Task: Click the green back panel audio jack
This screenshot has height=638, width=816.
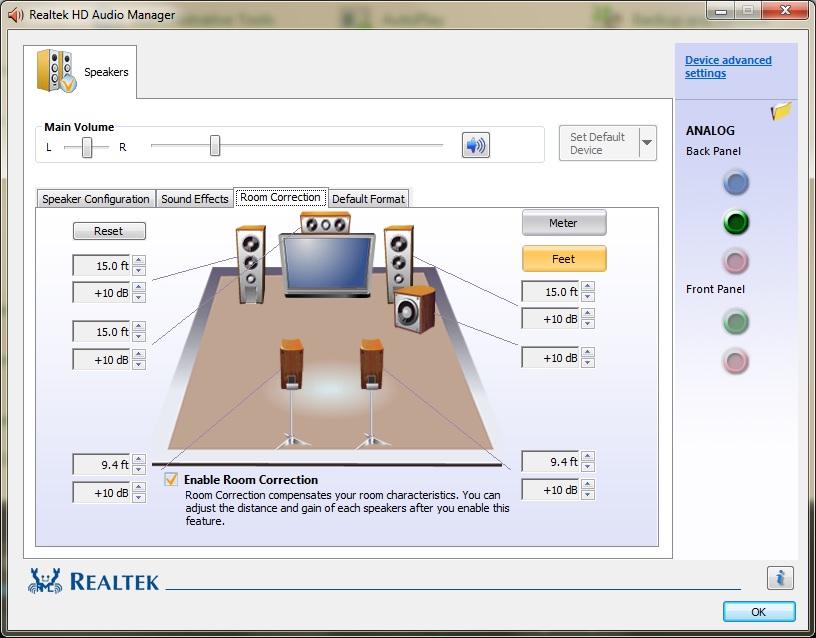Action: 736,222
